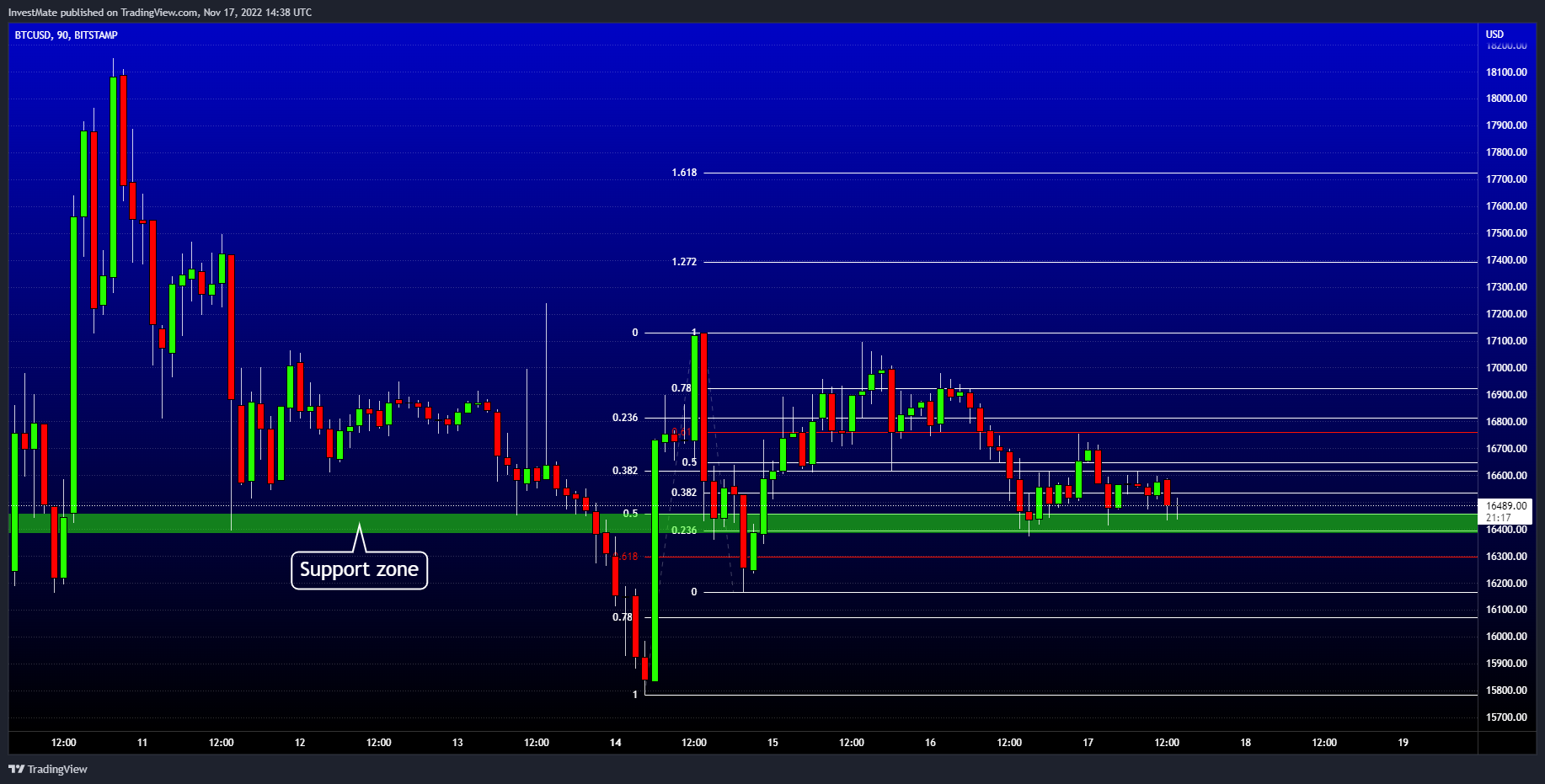Click the 15800.00 price axis label

point(1506,691)
